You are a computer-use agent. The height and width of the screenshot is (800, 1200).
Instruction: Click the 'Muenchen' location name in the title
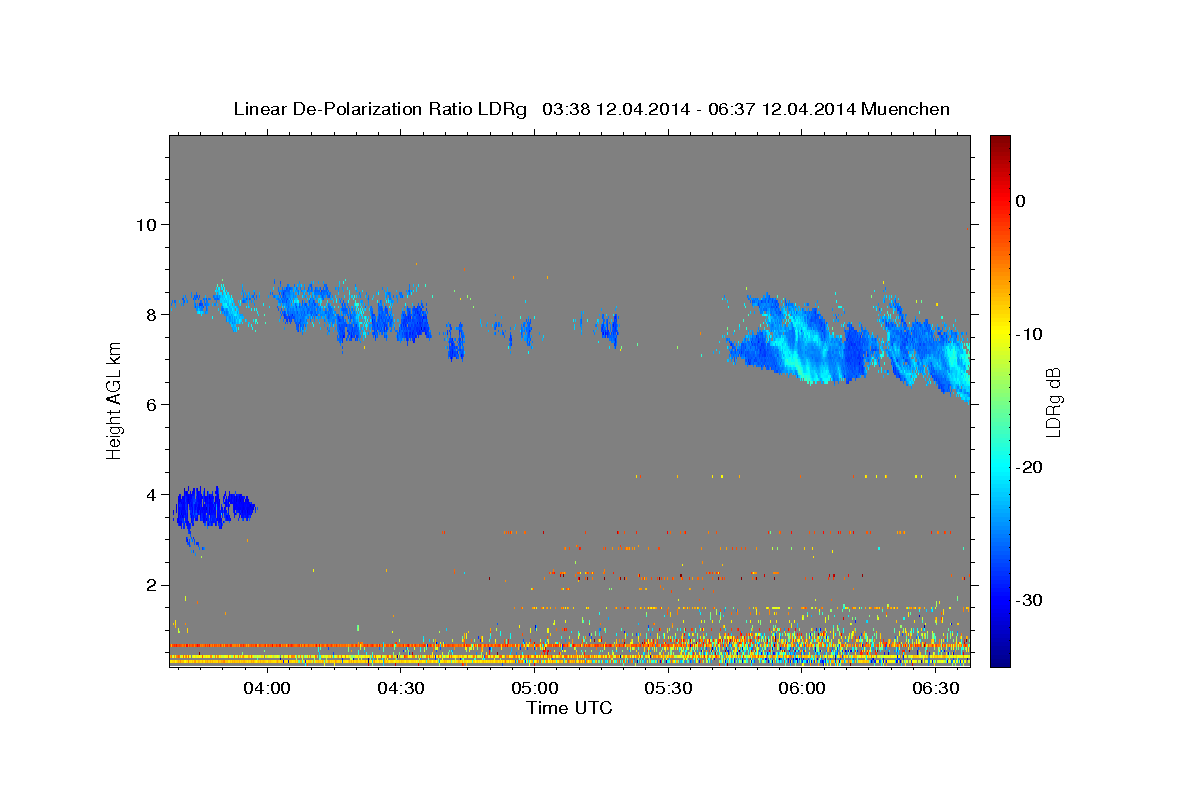click(906, 109)
